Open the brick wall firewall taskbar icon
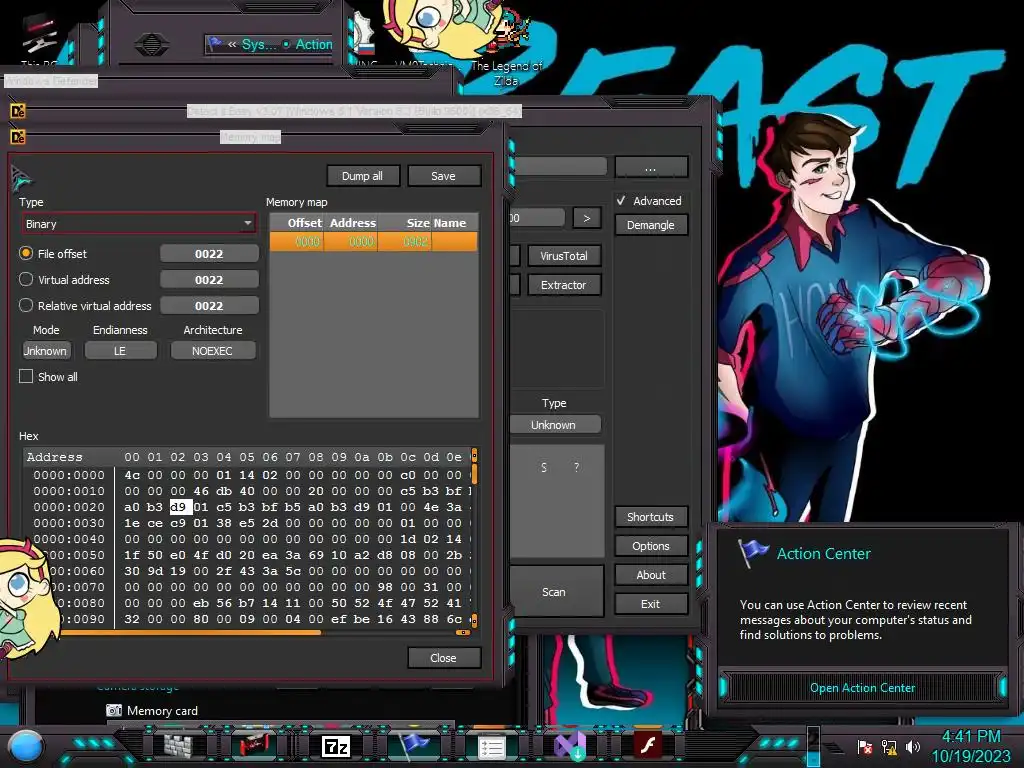The width and height of the screenshot is (1024, 768). pyautogui.click(x=178, y=746)
